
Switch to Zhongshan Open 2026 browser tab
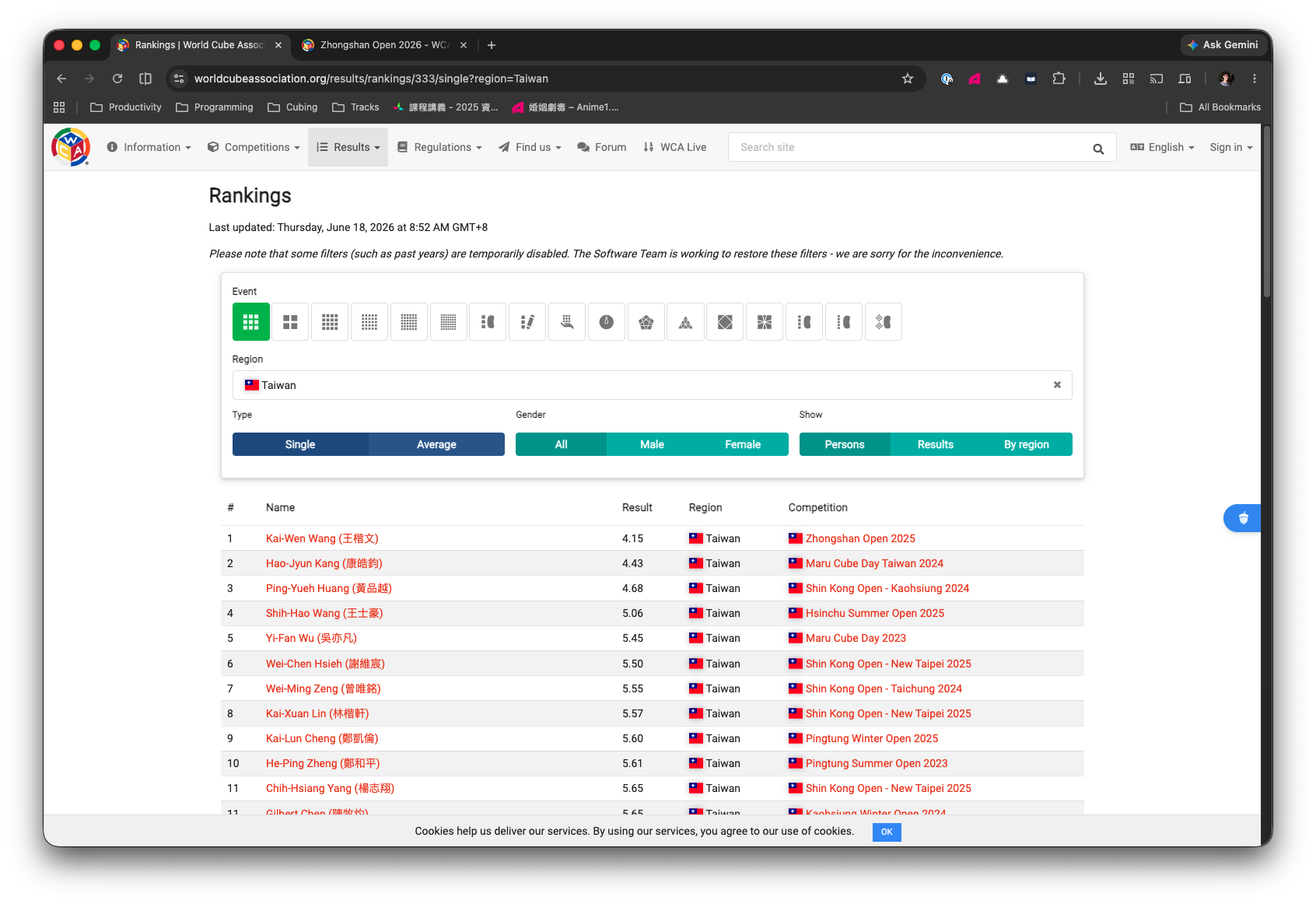(384, 45)
